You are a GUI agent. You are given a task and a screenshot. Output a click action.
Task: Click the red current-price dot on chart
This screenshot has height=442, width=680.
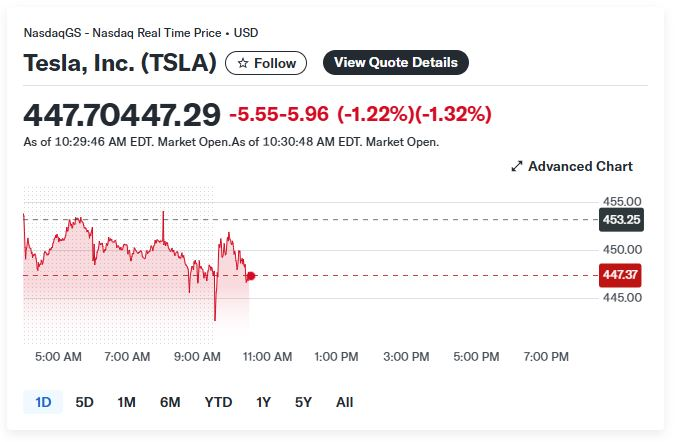coord(250,276)
